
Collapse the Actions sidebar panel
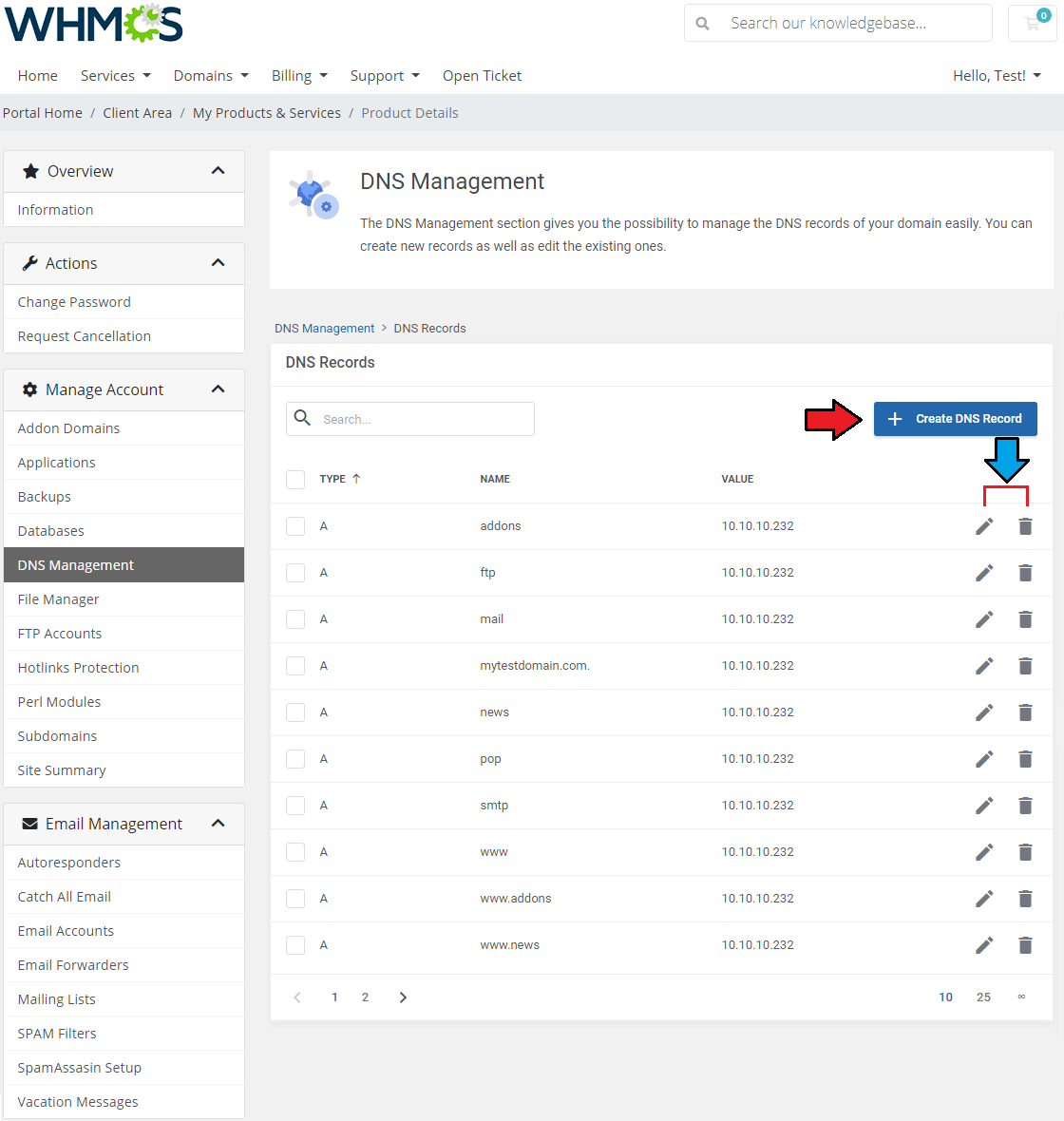218,263
